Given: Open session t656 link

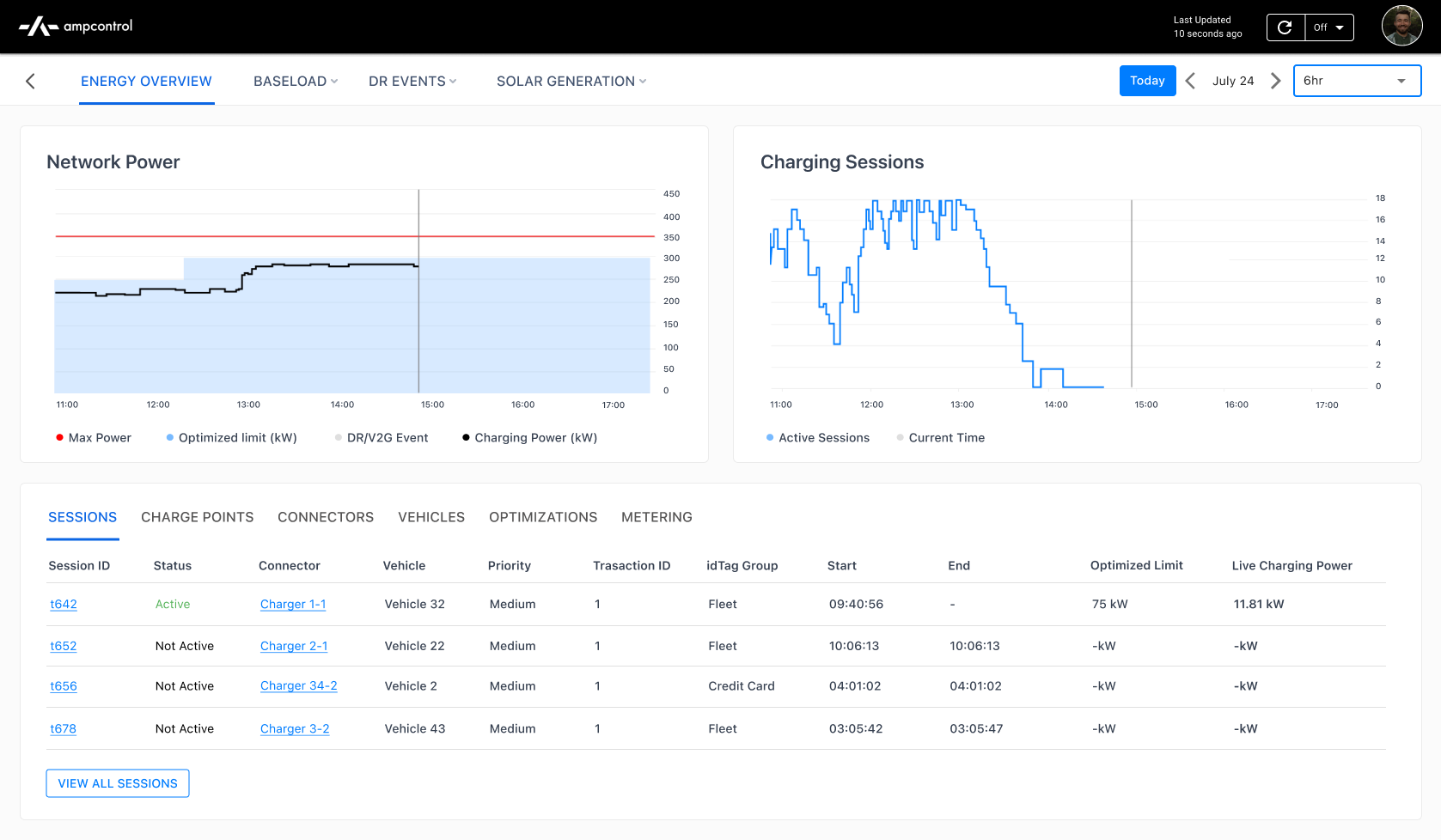Looking at the screenshot, I should pos(64,686).
